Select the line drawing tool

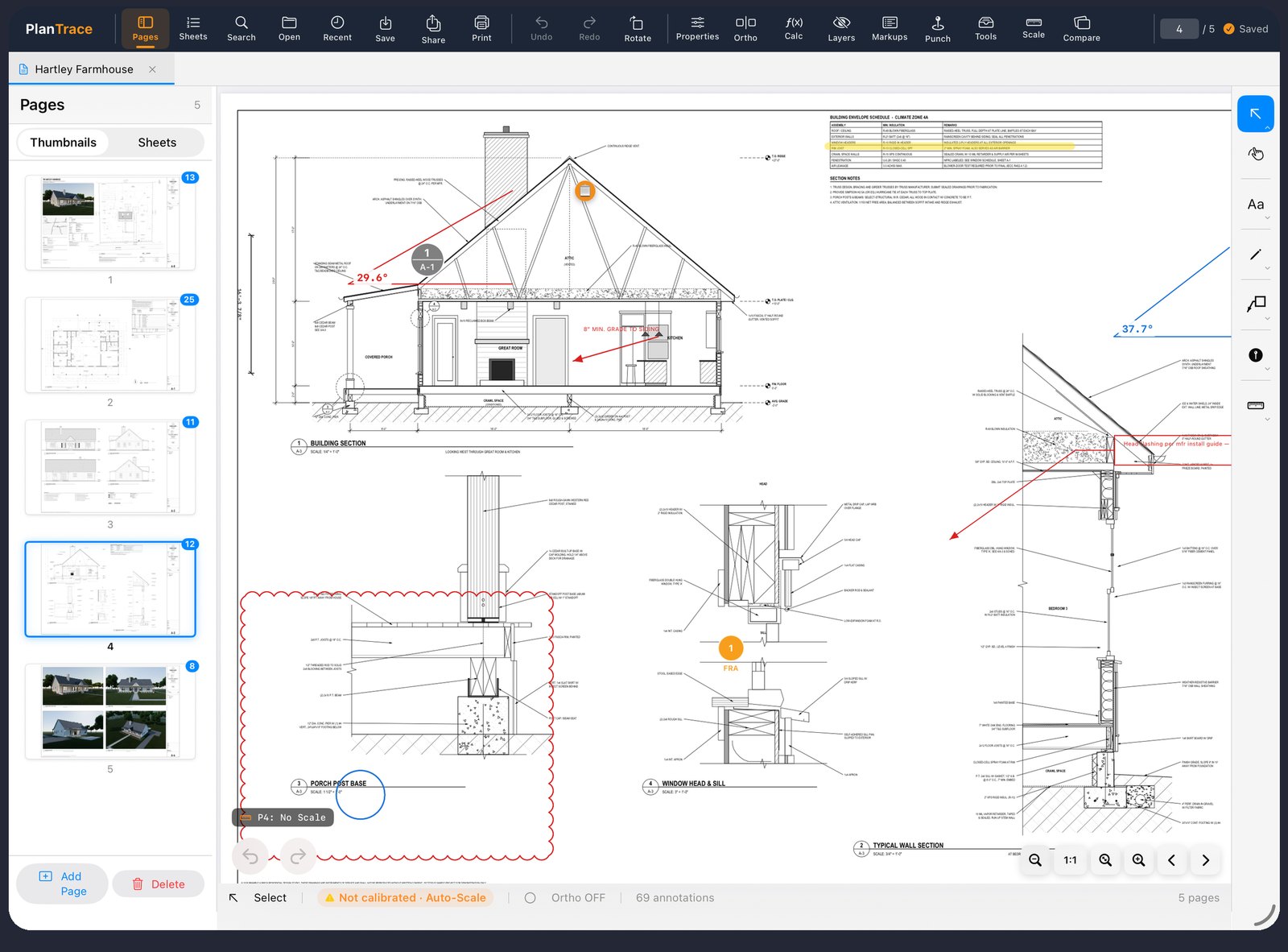[1256, 255]
